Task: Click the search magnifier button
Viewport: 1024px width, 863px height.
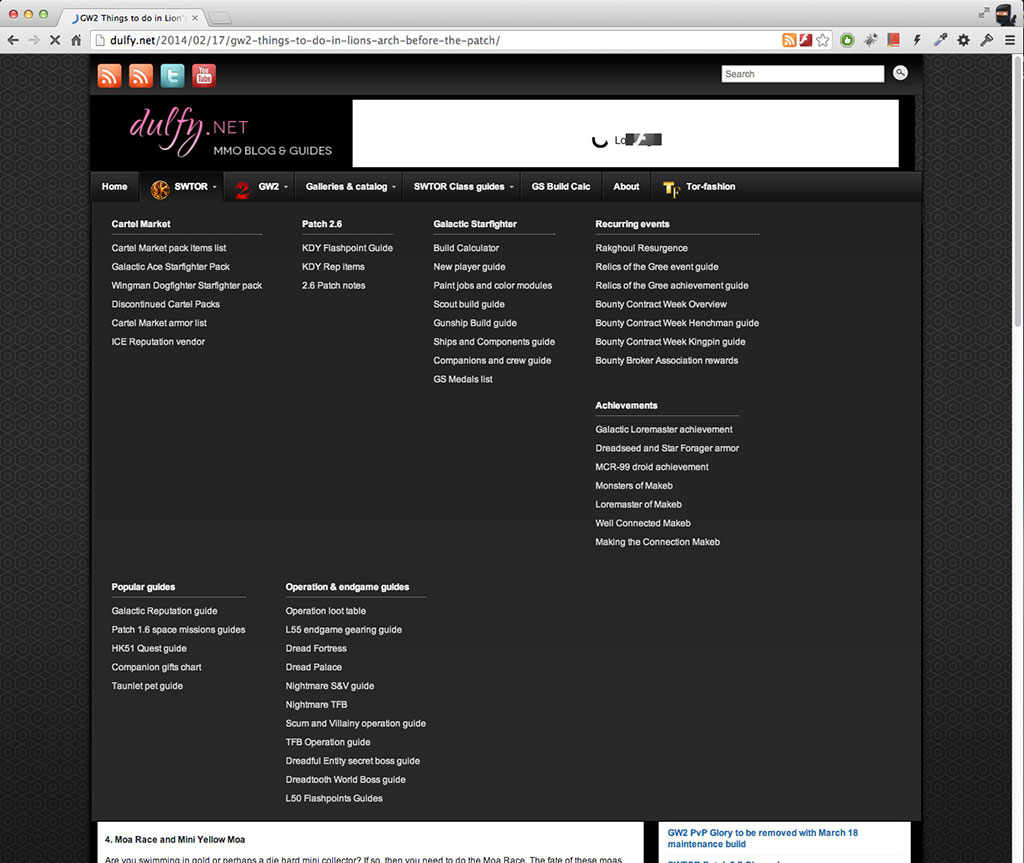Action: point(900,73)
